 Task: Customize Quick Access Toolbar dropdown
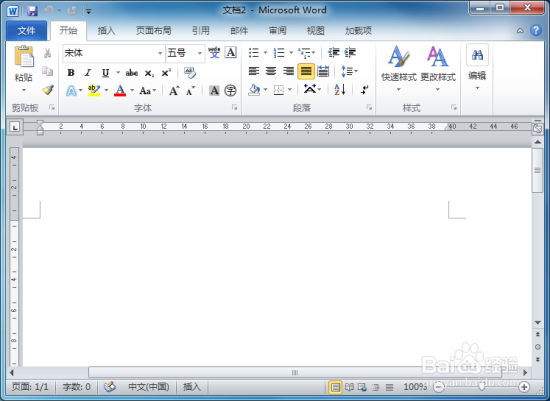(89, 12)
